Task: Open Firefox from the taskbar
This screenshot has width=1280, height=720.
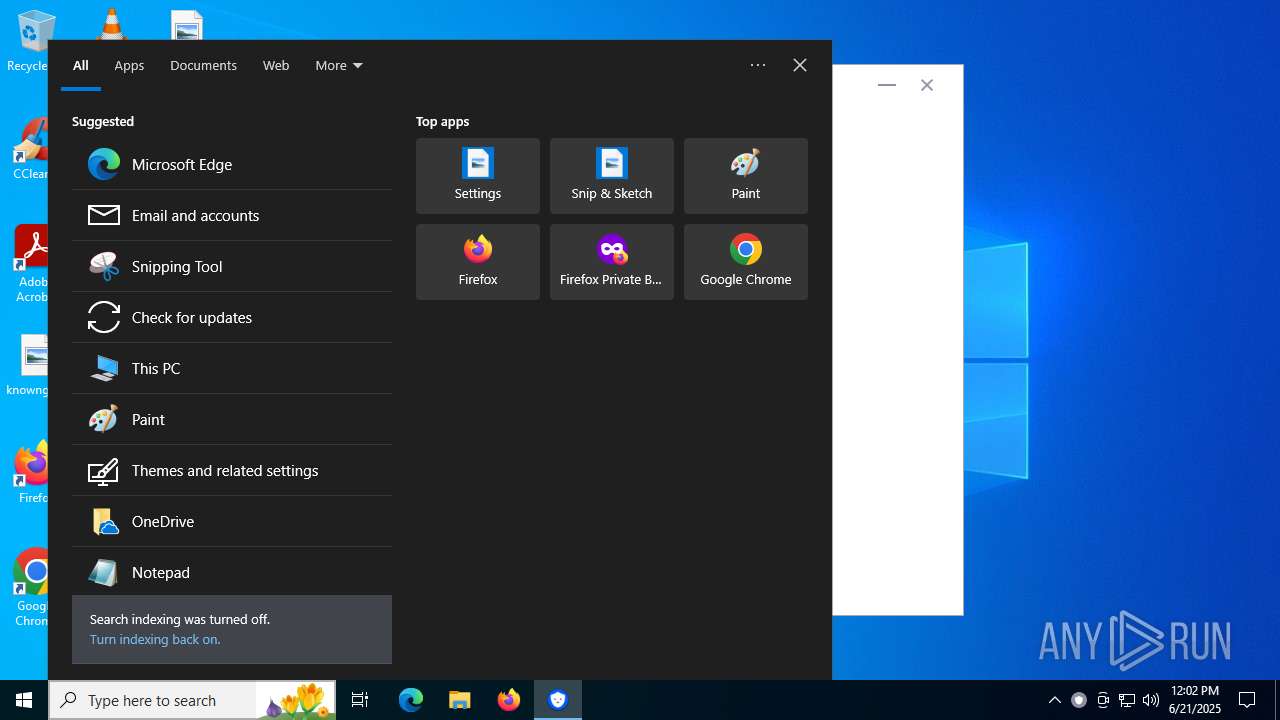Action: [509, 700]
